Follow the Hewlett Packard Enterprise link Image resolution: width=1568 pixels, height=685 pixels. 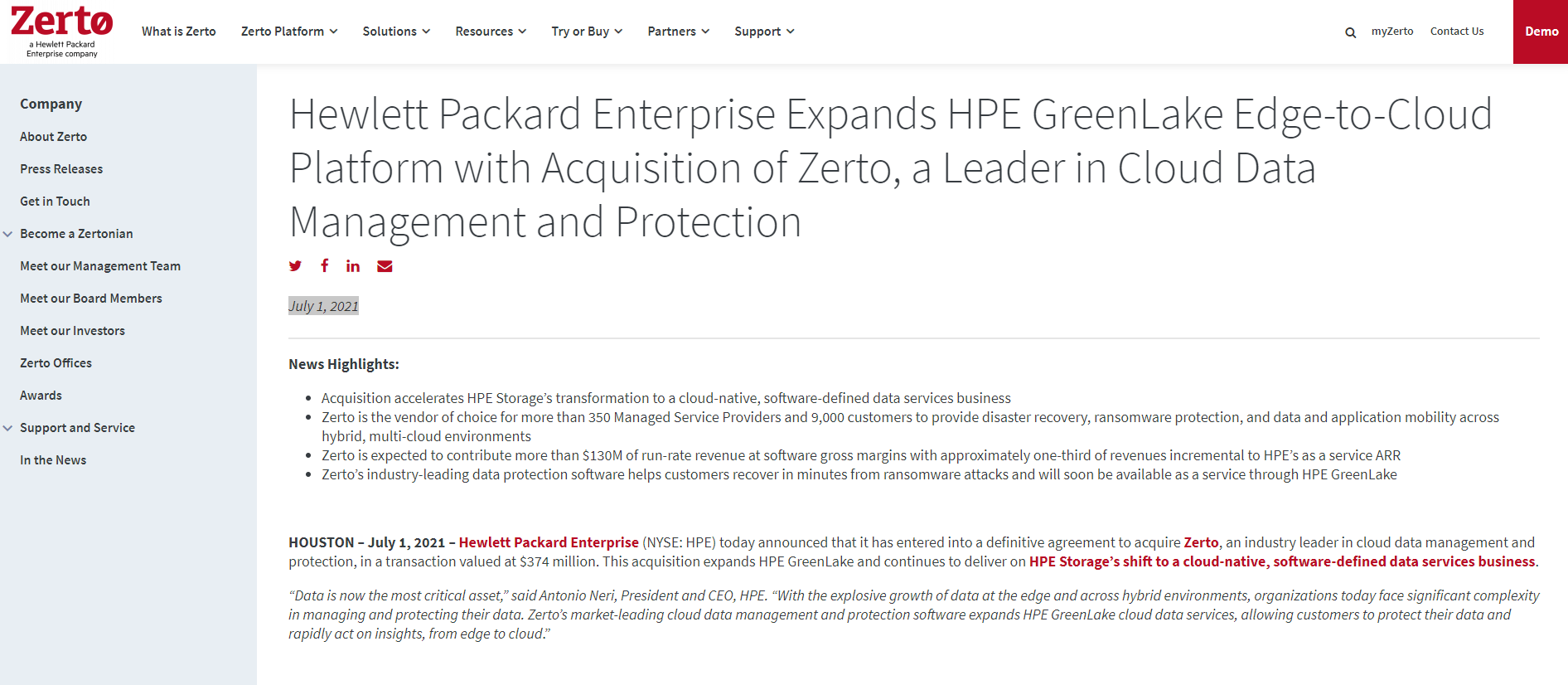549,542
